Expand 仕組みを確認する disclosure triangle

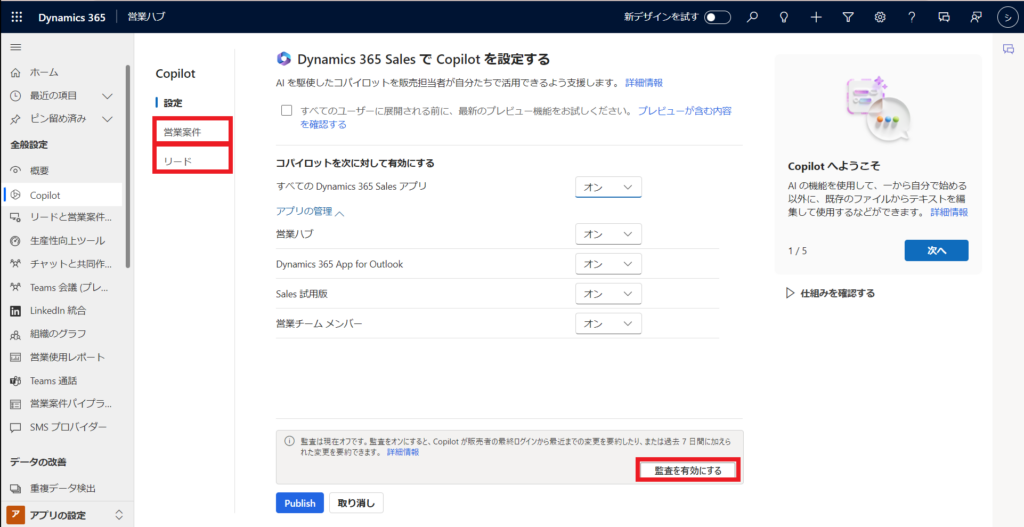790,293
